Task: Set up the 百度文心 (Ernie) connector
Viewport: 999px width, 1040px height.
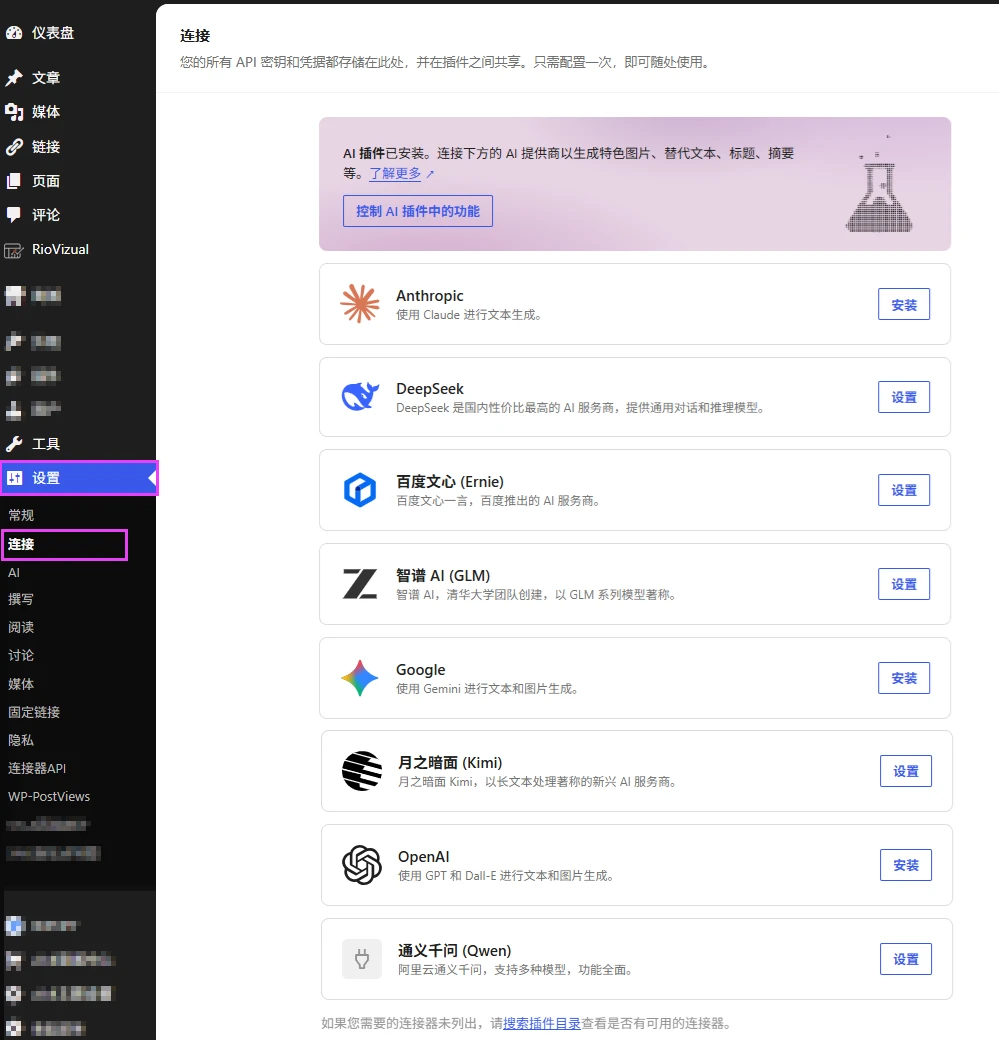Action: pyautogui.click(x=903, y=490)
